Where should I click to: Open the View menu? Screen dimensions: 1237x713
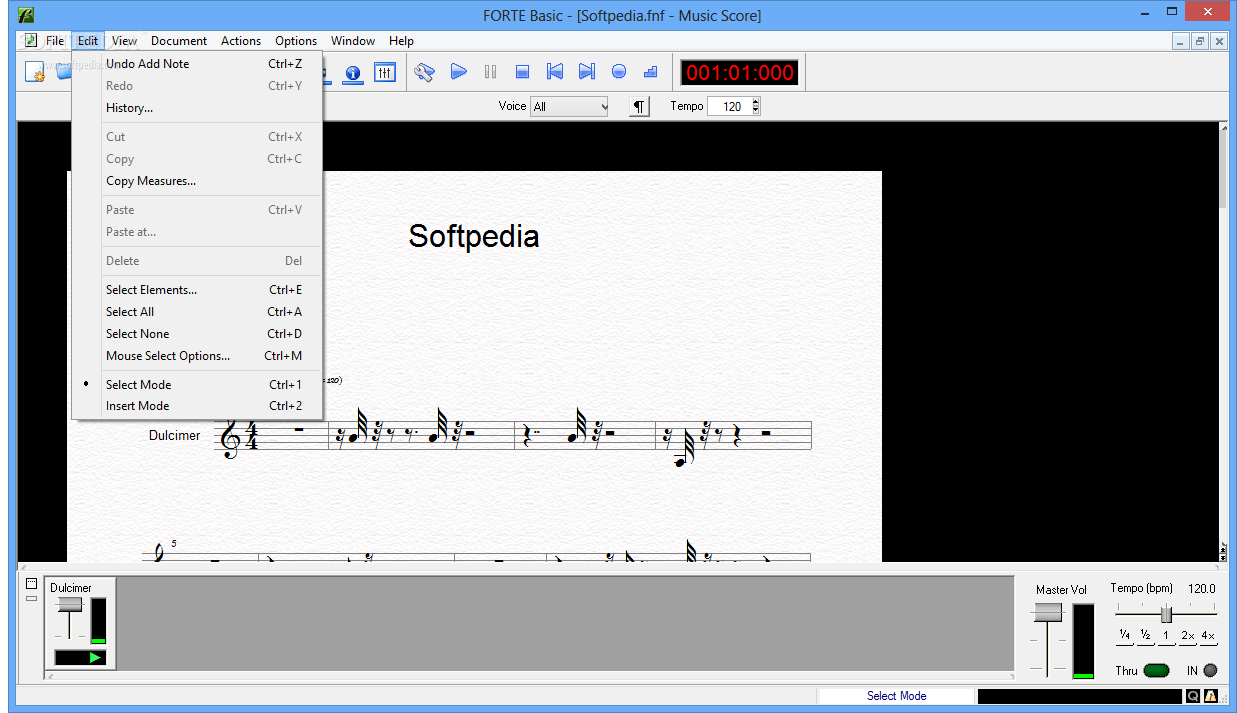click(x=124, y=41)
